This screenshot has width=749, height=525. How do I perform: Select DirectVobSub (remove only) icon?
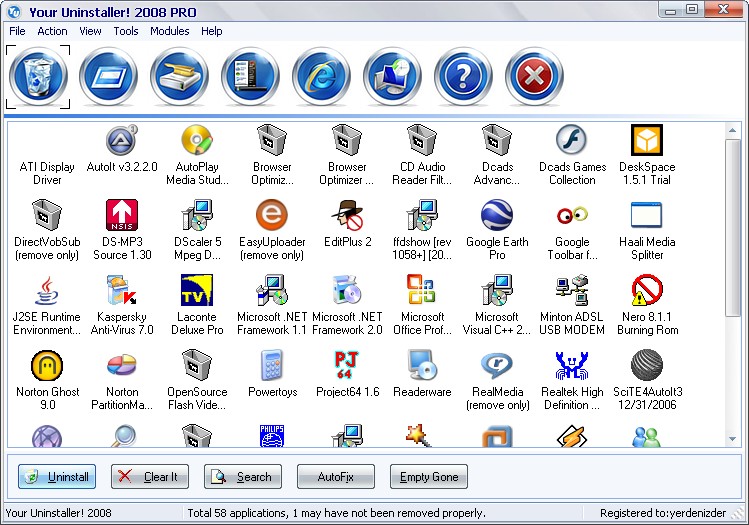pos(47,215)
